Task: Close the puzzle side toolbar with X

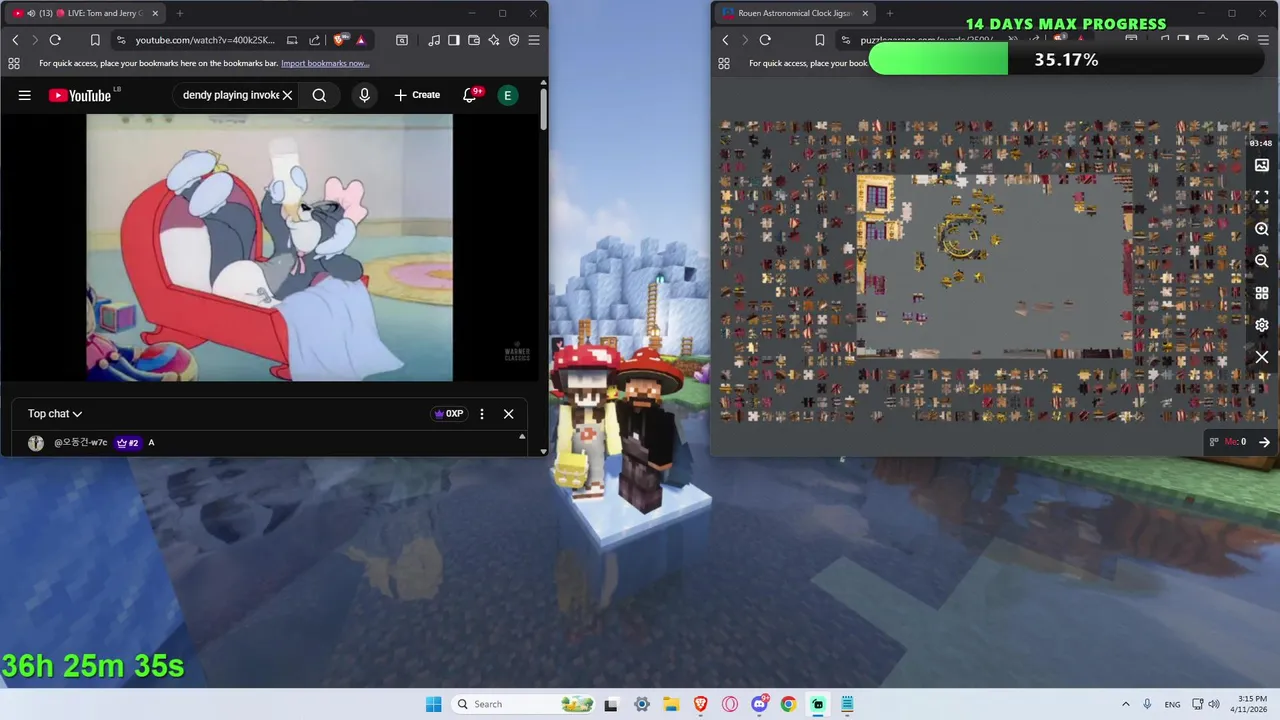Action: coord(1262,357)
